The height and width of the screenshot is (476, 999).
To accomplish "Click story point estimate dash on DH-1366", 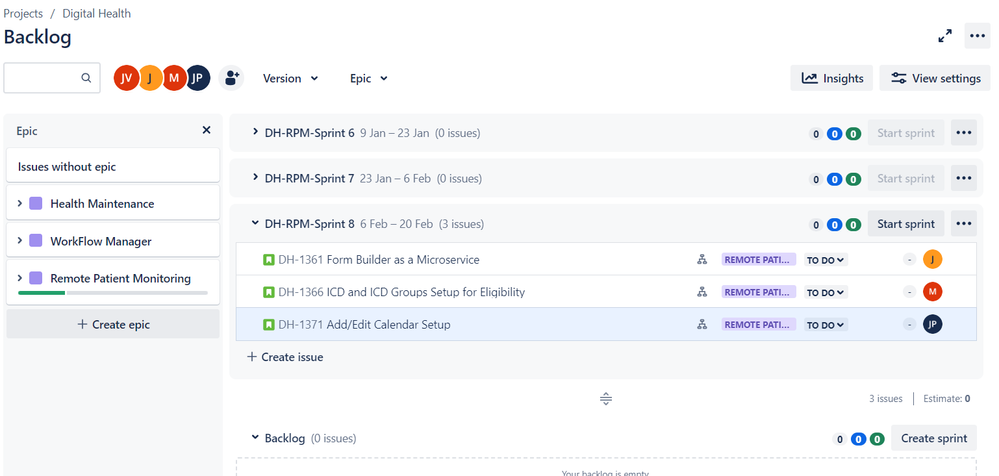I will point(909,292).
